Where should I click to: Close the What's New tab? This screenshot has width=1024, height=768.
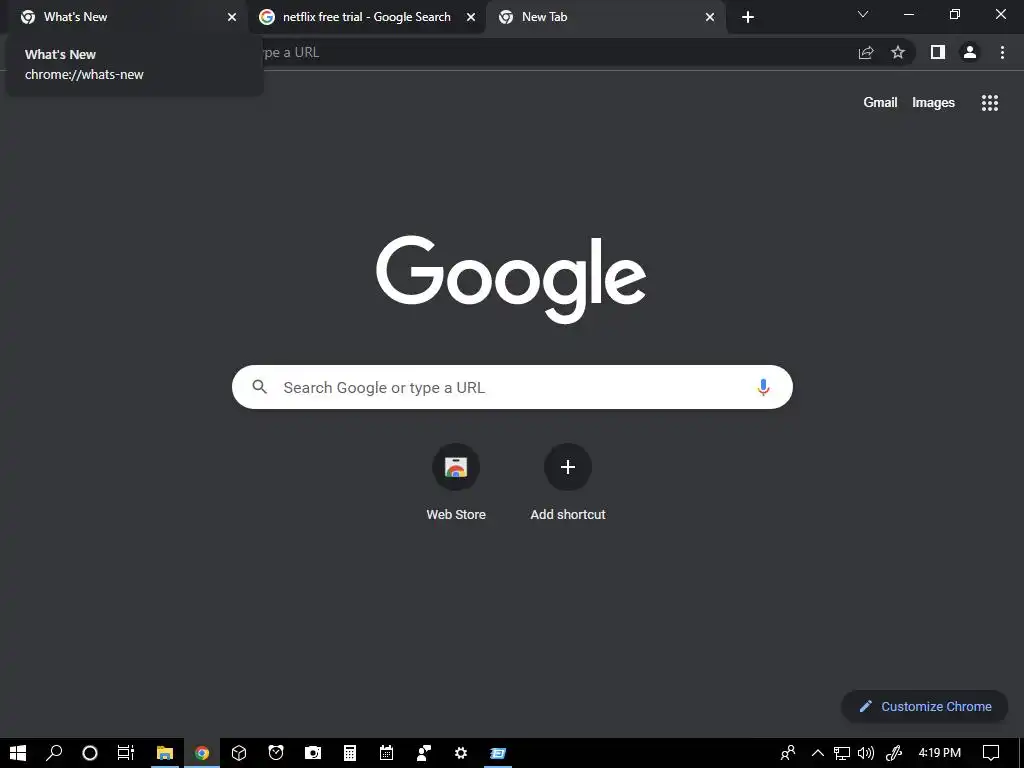pos(232,17)
